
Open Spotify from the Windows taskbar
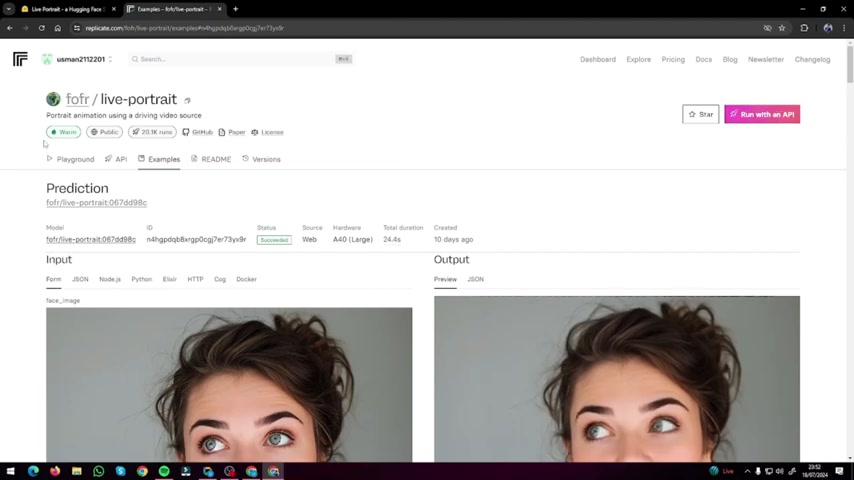click(164, 471)
